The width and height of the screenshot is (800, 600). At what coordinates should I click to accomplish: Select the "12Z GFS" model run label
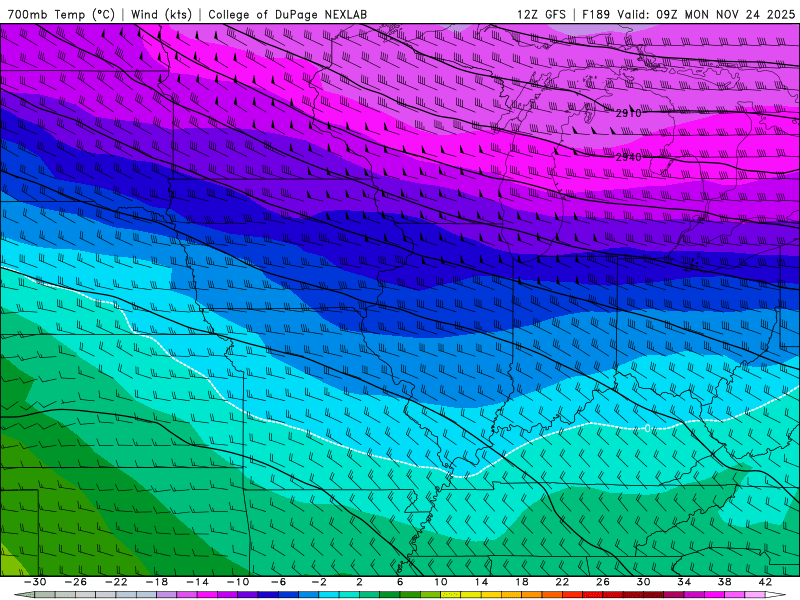click(541, 14)
